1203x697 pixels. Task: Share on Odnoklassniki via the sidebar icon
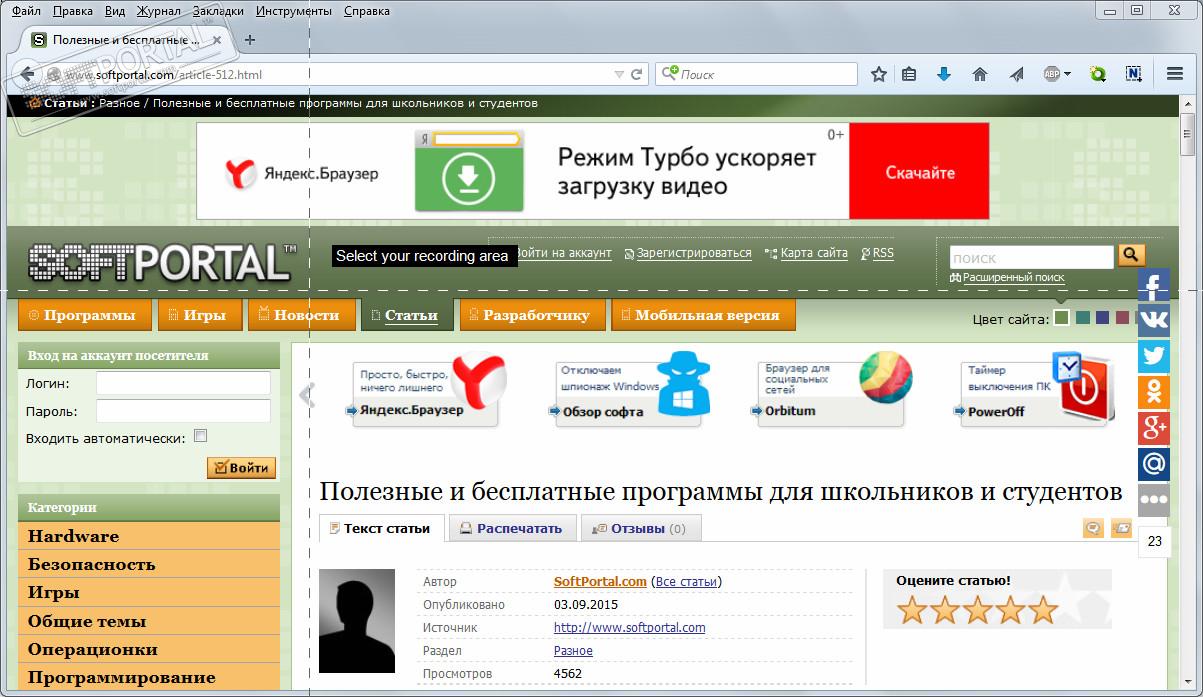point(1154,393)
